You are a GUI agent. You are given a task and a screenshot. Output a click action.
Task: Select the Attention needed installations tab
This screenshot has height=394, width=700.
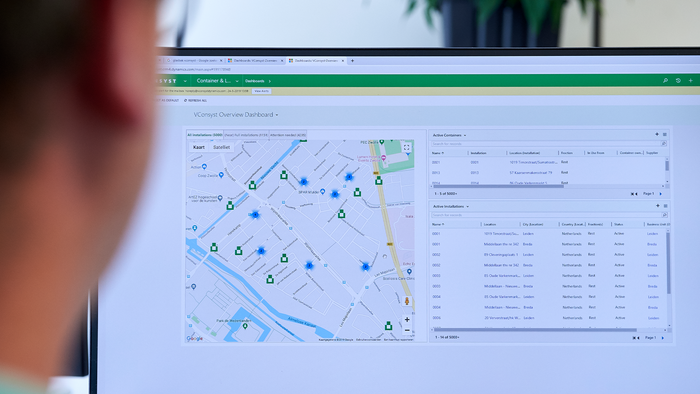click(x=288, y=135)
